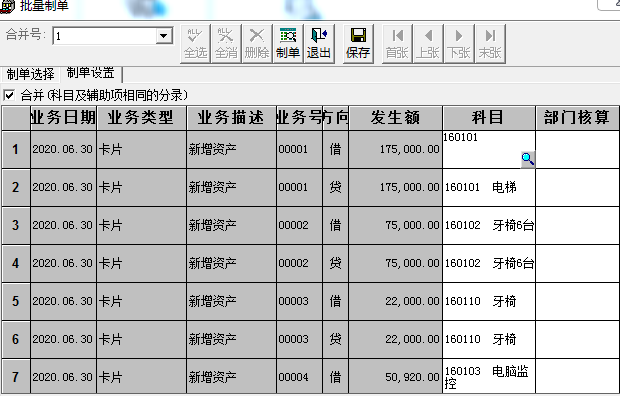
Task: Click row 5 部门核算 empty cell
Action: tap(578, 301)
